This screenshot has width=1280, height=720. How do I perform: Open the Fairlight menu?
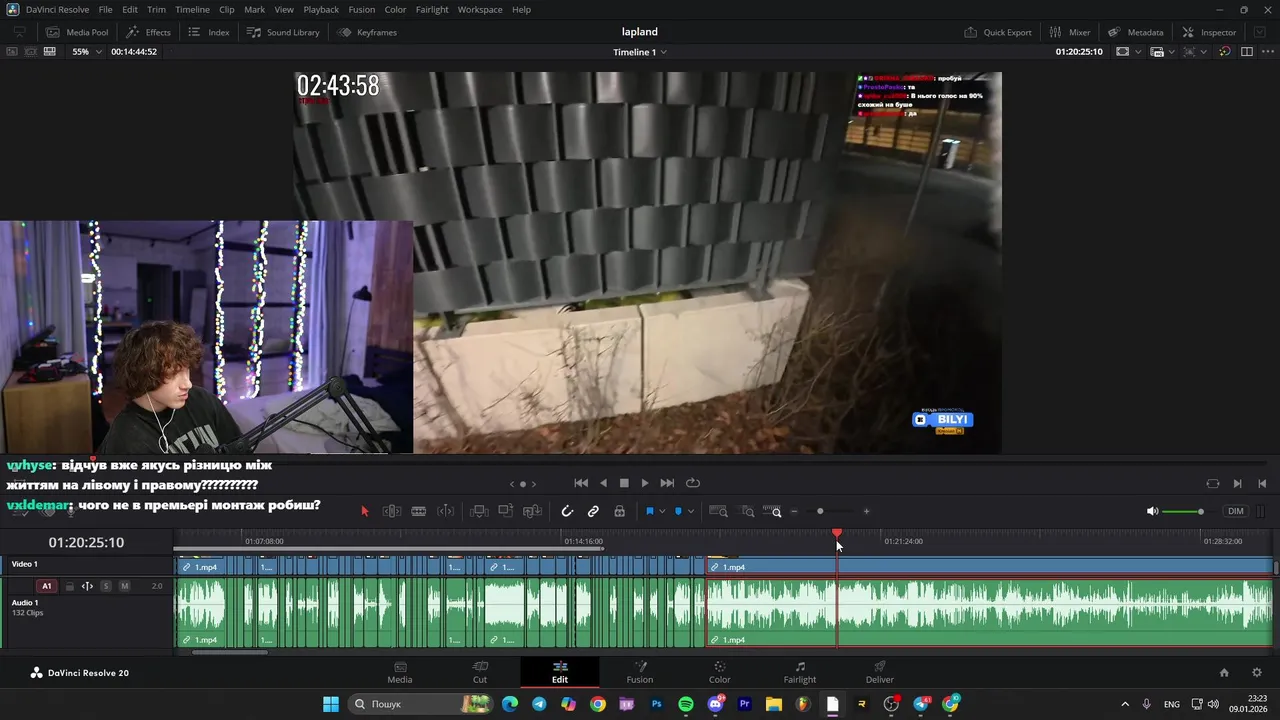click(432, 9)
